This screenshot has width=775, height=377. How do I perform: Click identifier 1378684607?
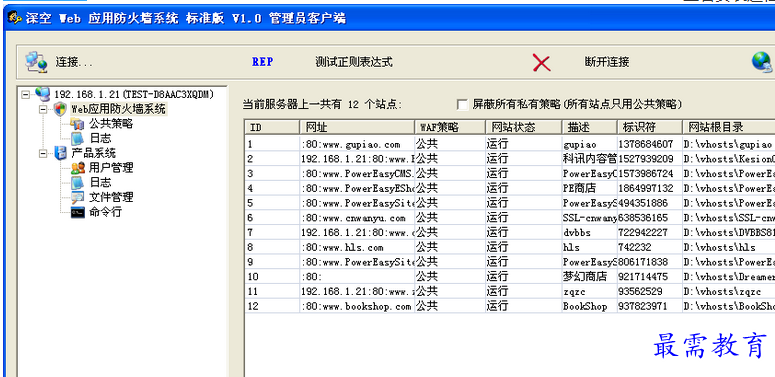point(646,144)
